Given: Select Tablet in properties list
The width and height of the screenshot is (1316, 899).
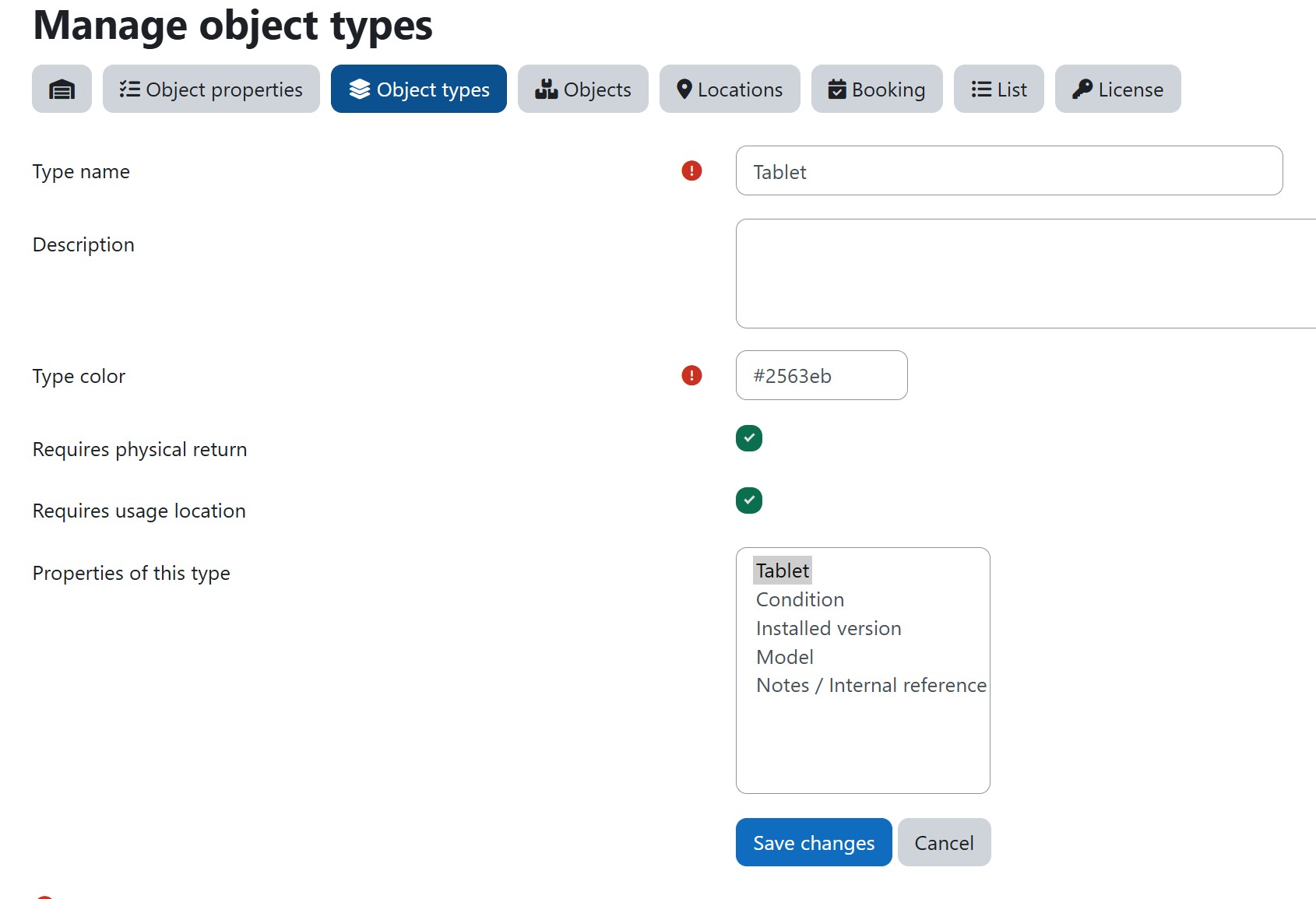Looking at the screenshot, I should 783,571.
